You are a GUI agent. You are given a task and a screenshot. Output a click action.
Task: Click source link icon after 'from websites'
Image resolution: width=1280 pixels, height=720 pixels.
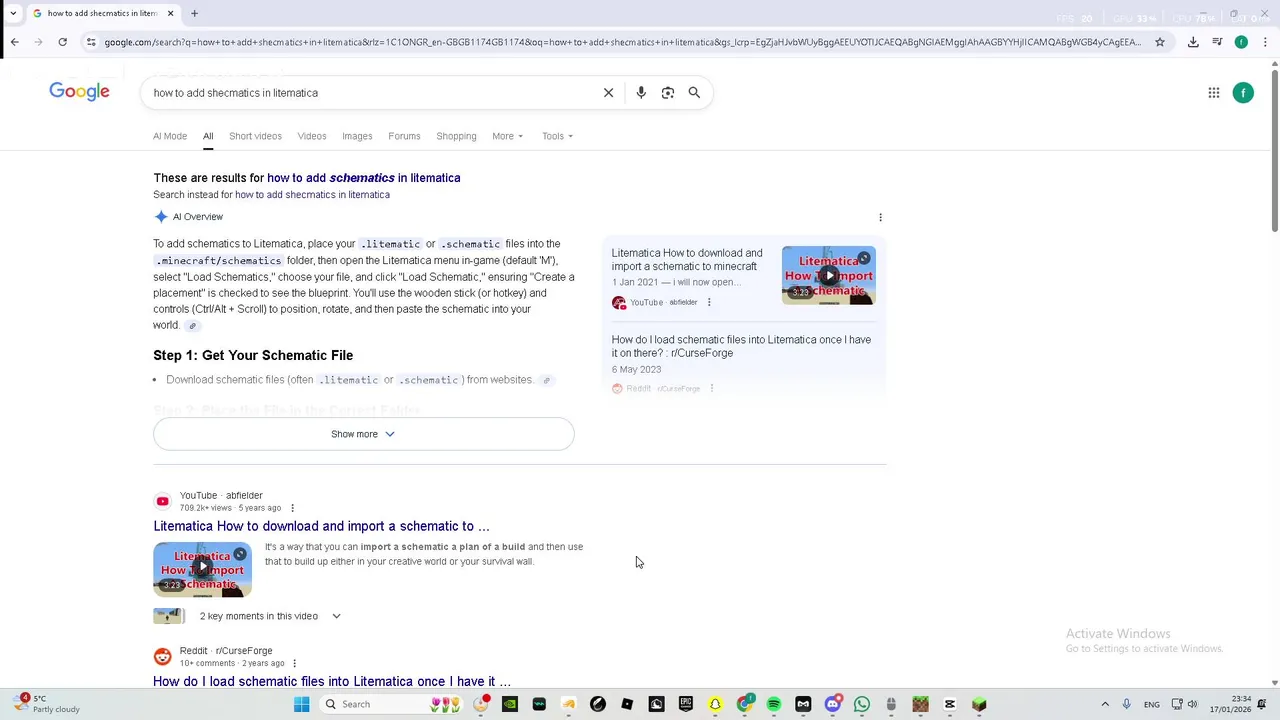coord(546,380)
